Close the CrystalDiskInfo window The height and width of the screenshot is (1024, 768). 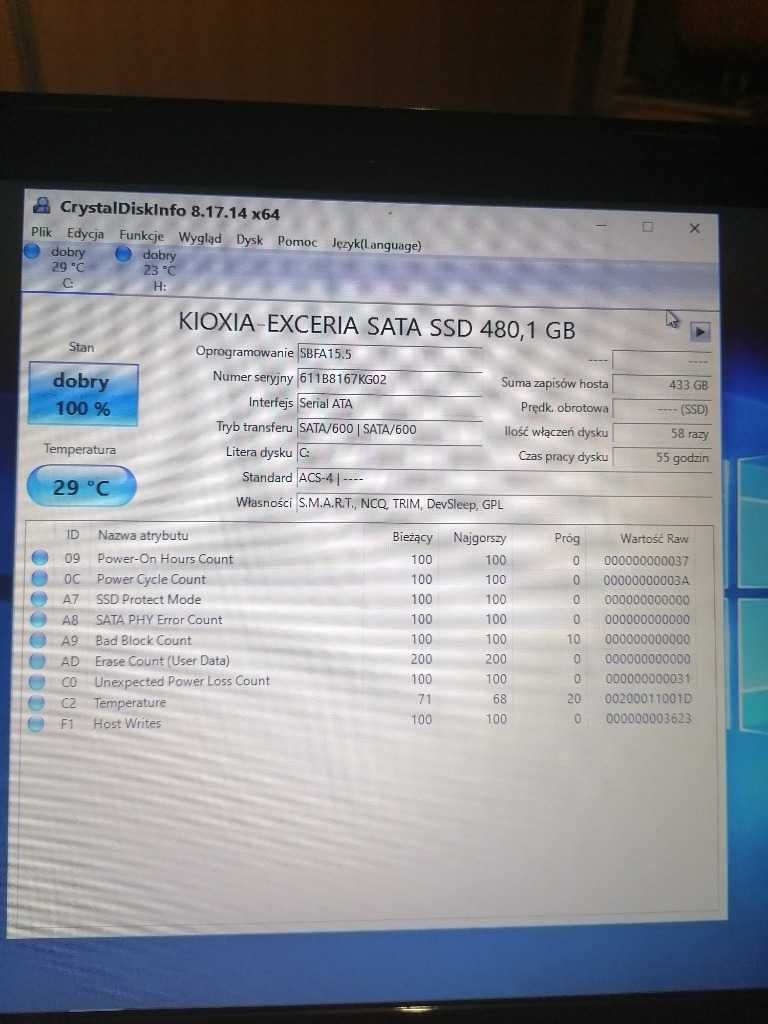[695, 228]
